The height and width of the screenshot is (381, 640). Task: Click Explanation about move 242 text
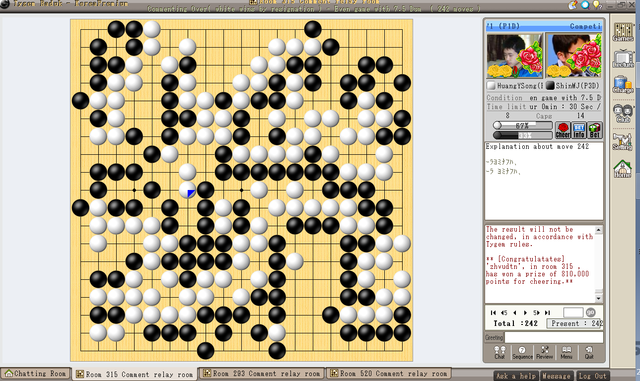537,146
